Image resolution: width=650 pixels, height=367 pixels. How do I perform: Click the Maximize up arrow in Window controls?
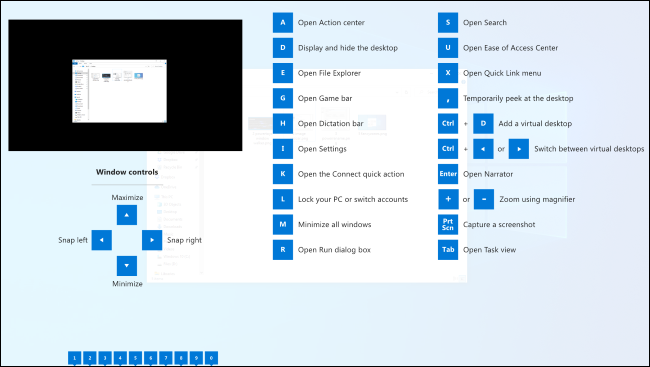[127, 215]
